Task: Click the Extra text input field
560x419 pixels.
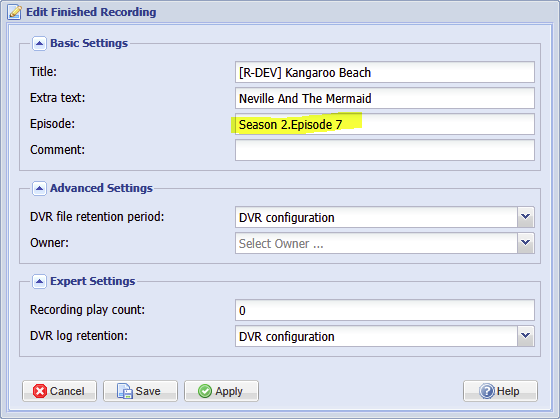Action: (x=385, y=98)
